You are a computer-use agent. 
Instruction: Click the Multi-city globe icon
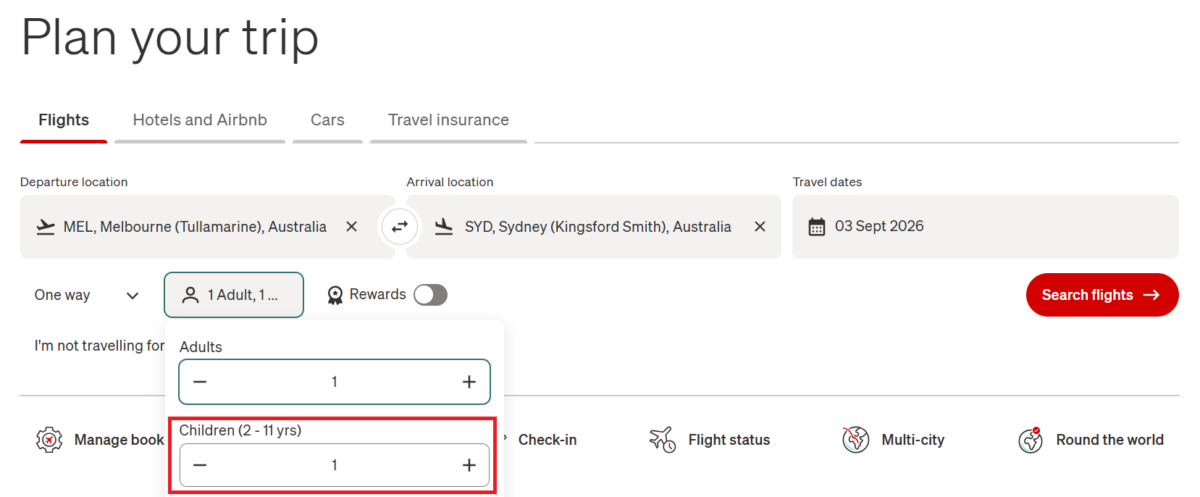855,440
